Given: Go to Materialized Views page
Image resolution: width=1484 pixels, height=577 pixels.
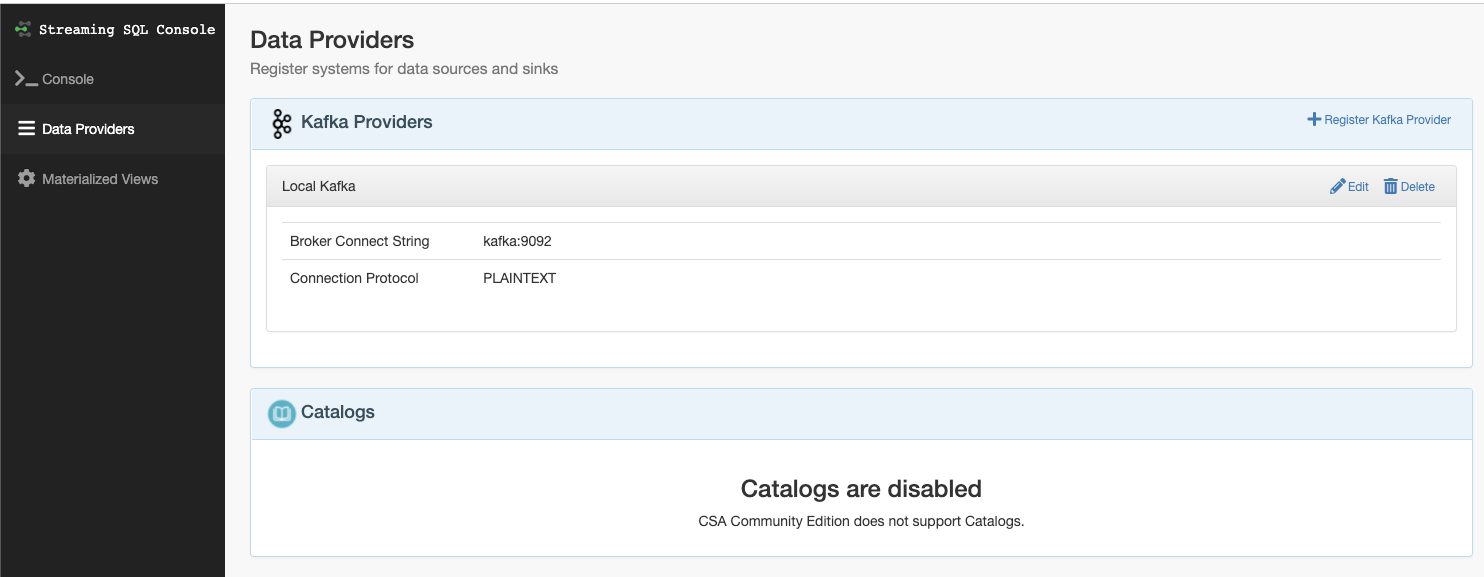Looking at the screenshot, I should tap(100, 179).
